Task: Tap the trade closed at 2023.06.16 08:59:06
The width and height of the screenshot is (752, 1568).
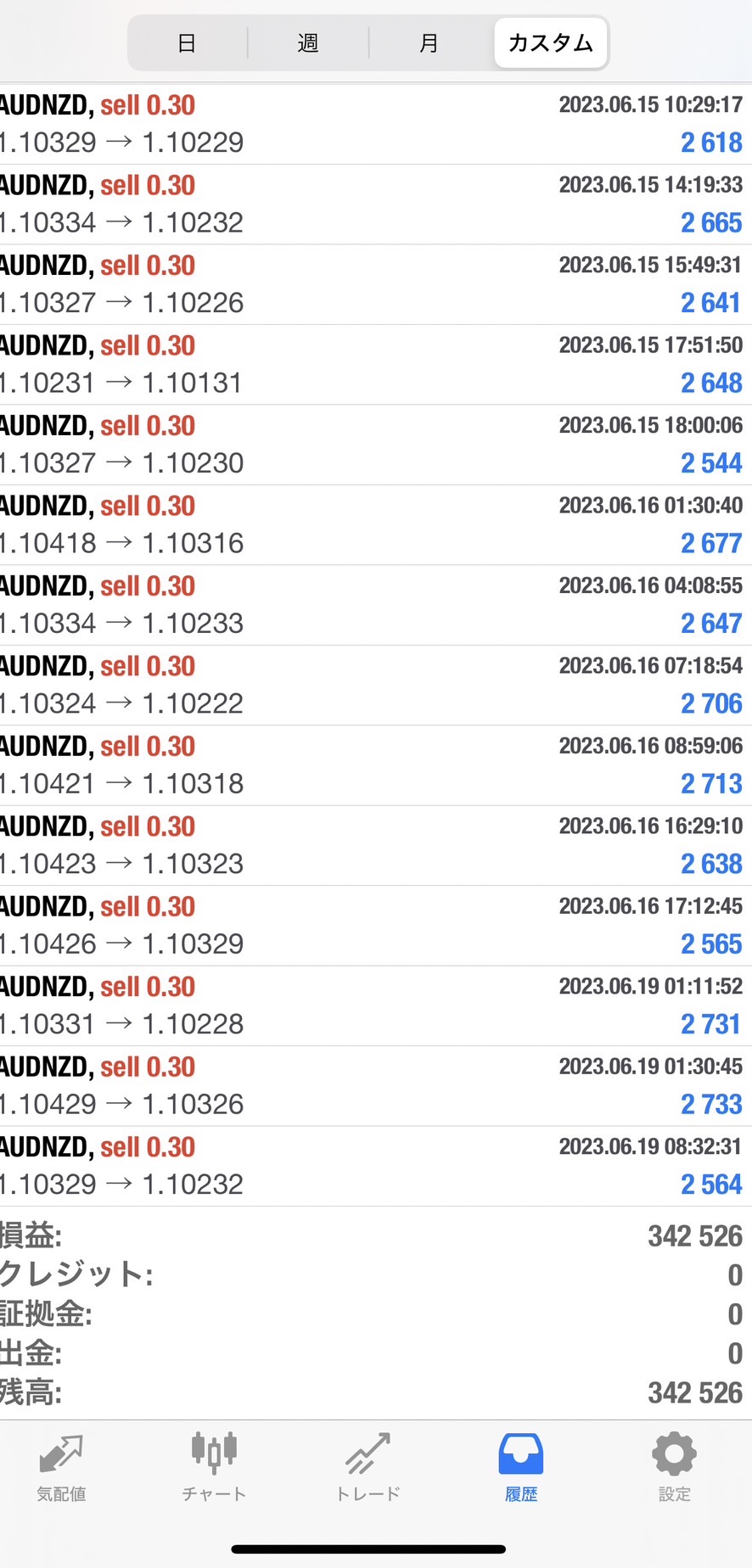Action: coord(376,765)
